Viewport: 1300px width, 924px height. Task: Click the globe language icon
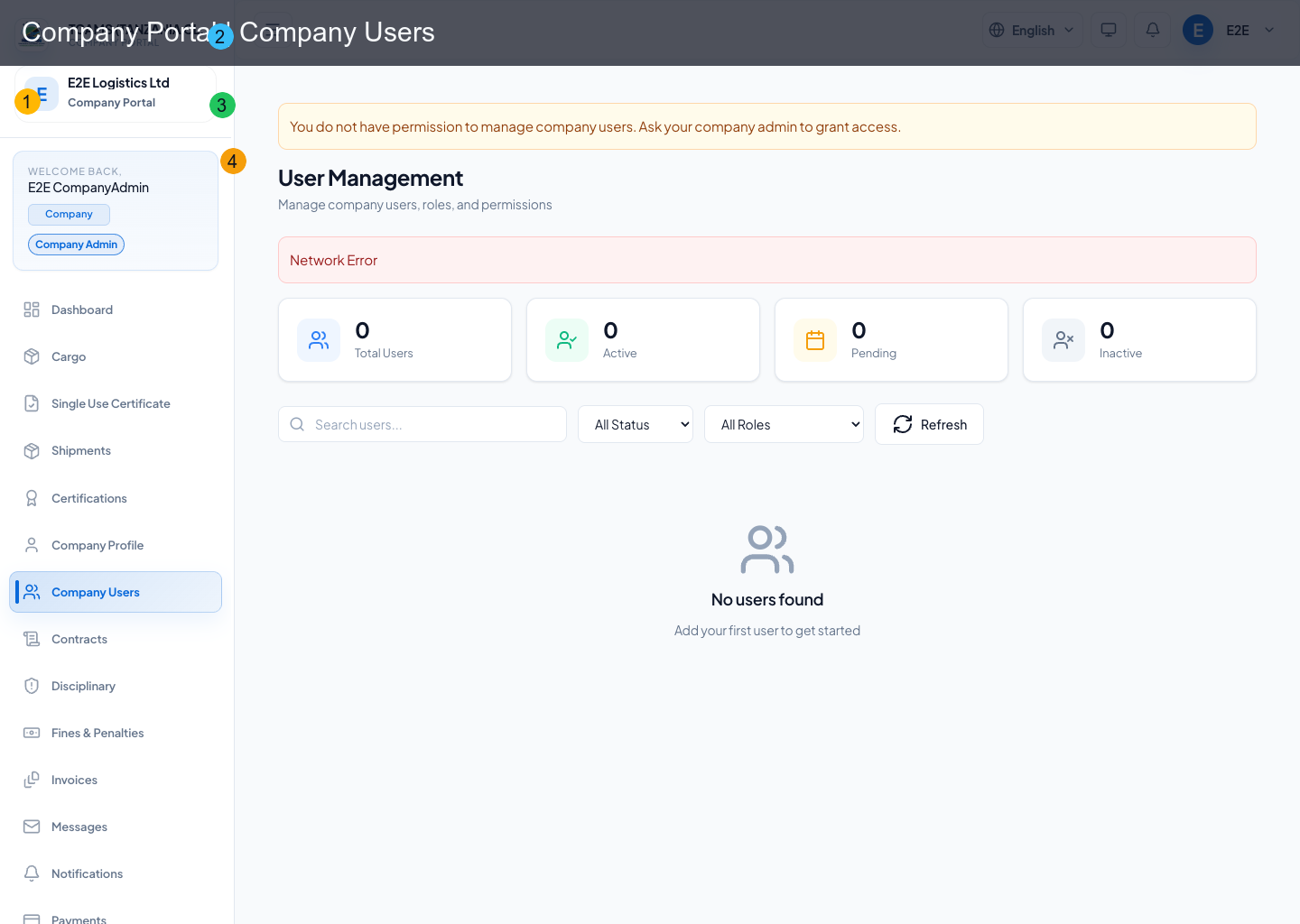coord(997,30)
